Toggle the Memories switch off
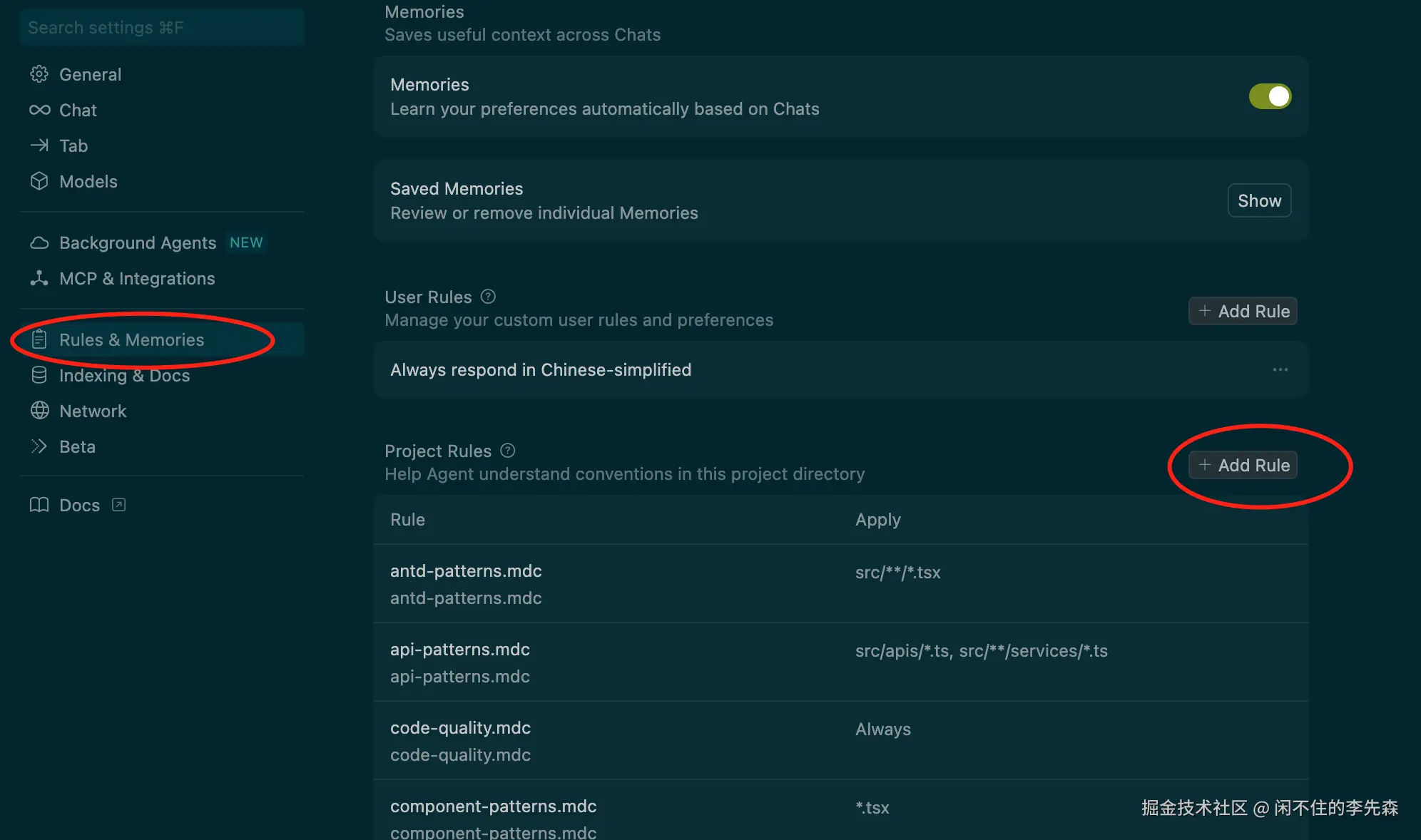Screen dimensions: 1421x840 pos(1270,96)
